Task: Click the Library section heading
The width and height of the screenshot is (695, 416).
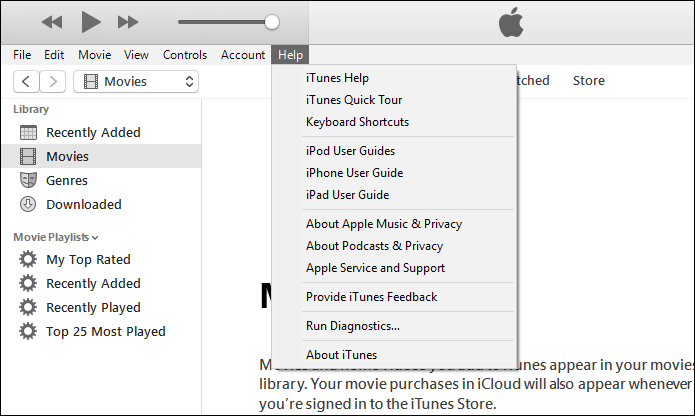Action: pos(31,109)
